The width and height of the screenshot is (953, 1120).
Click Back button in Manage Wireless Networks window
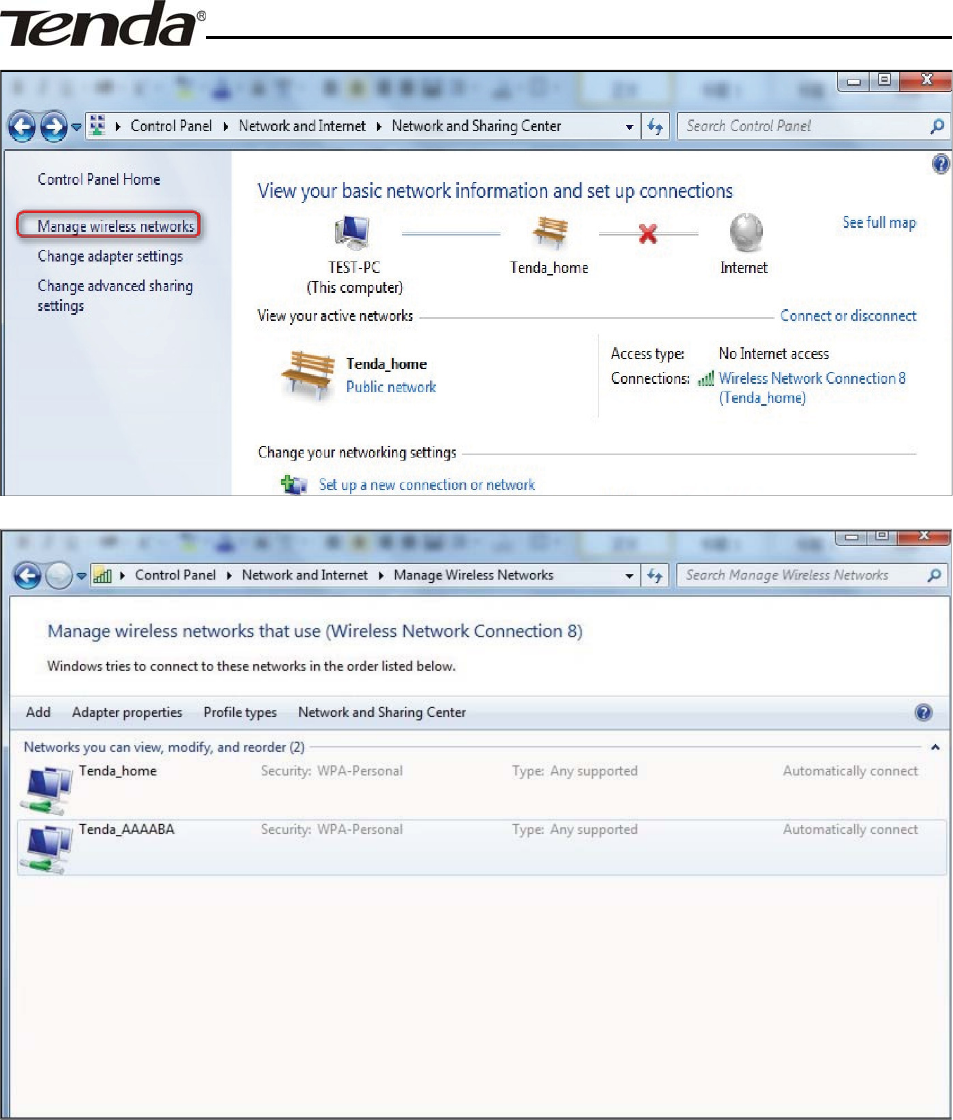[x=27, y=576]
